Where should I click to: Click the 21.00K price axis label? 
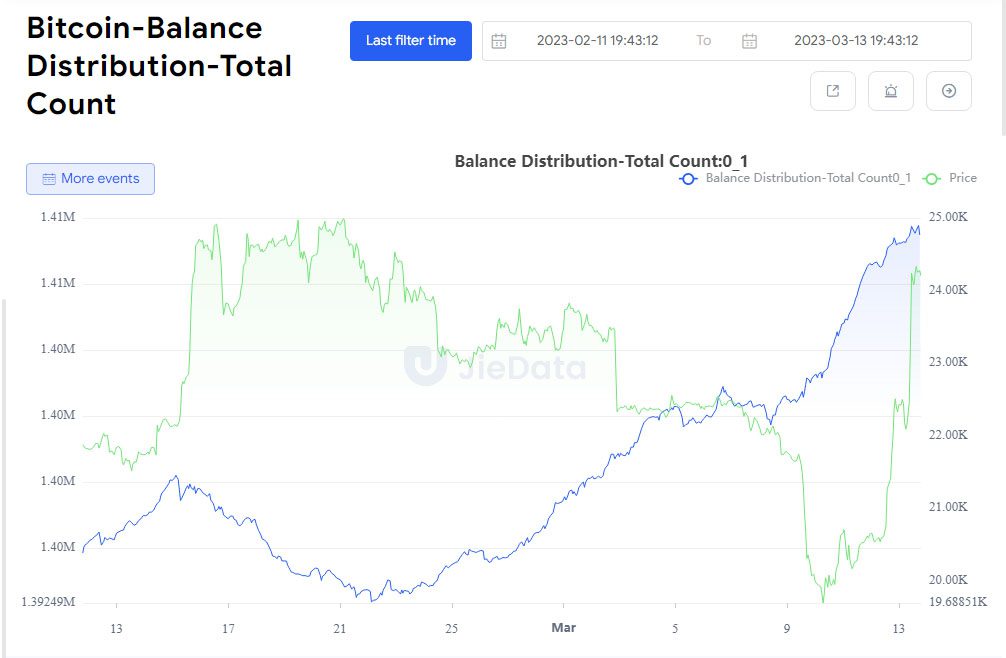(x=948, y=507)
